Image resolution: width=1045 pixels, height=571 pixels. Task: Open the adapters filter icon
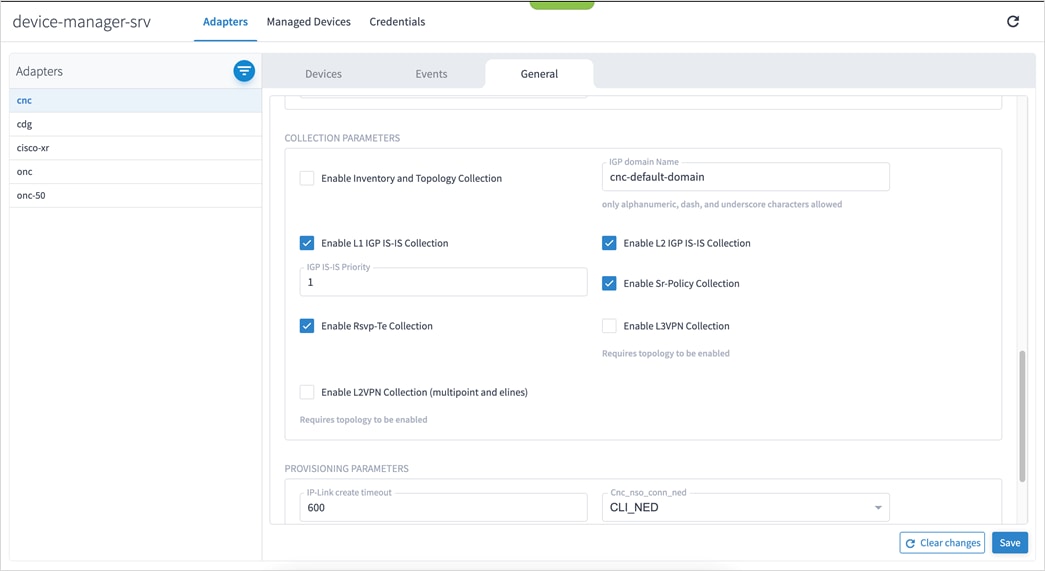(244, 71)
